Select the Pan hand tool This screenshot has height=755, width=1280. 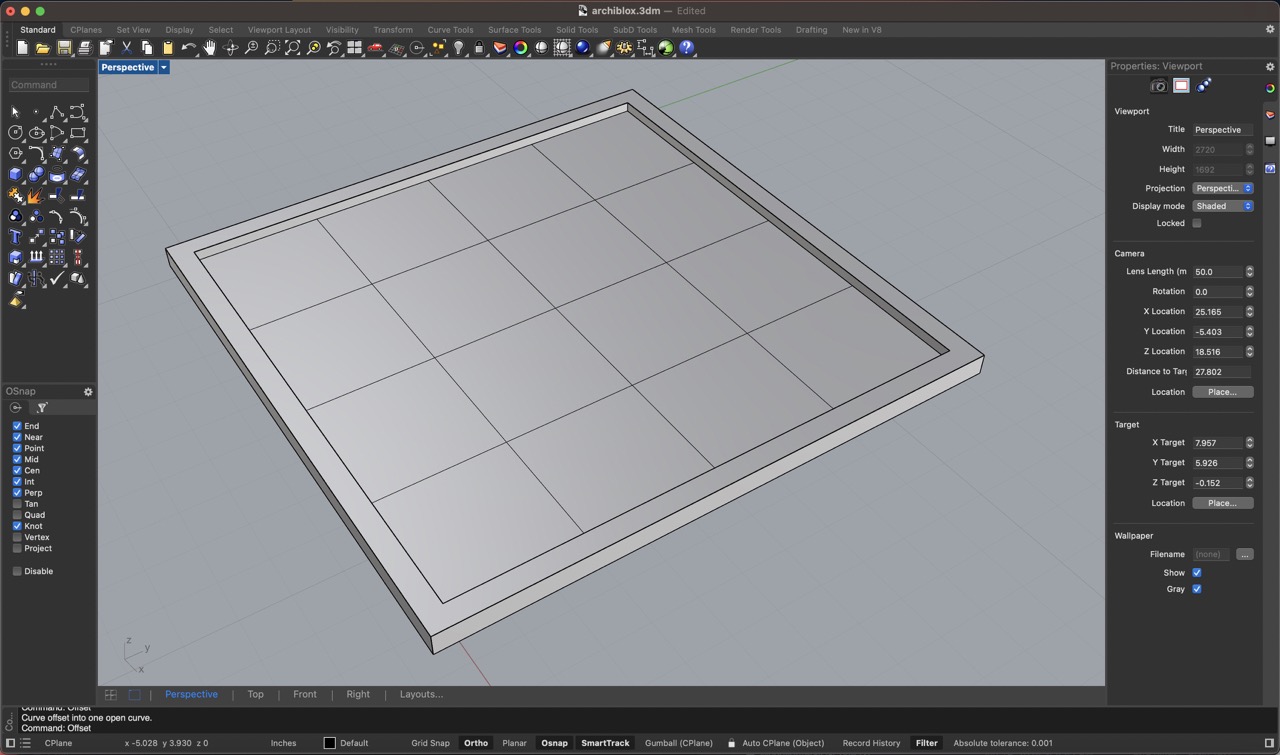point(210,48)
